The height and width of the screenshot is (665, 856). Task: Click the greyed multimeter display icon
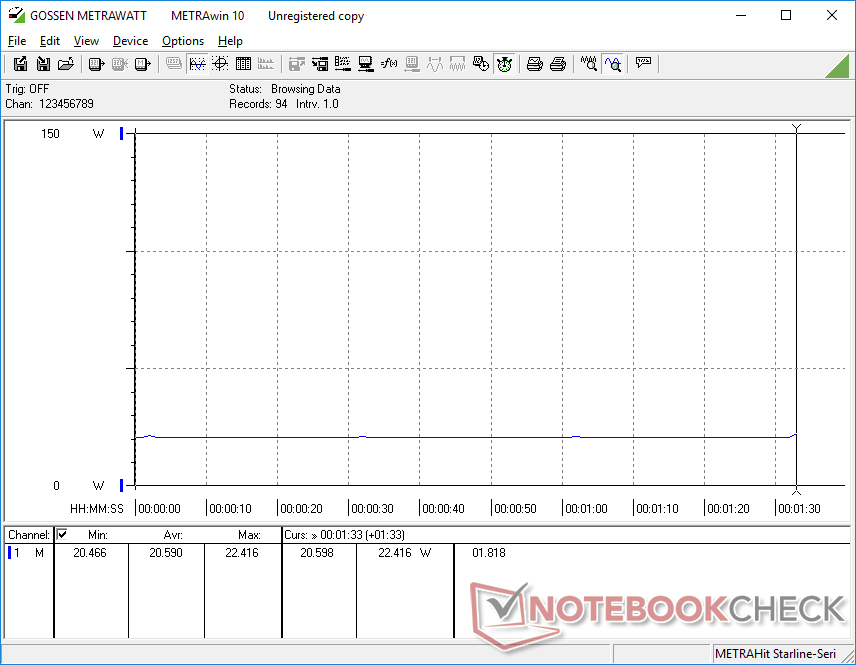[174, 64]
